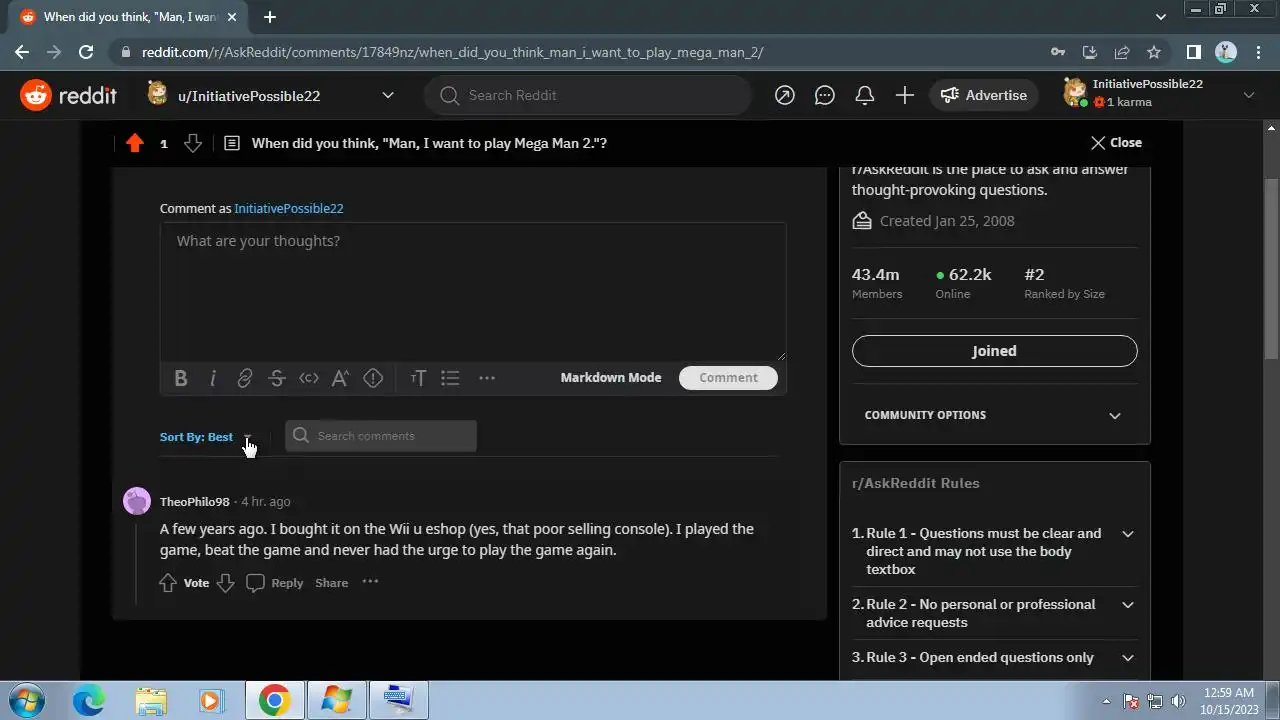Screen dimensions: 1280x720
Task: Open the u/InitiativePossible22 community dropdown
Action: (x=270, y=95)
